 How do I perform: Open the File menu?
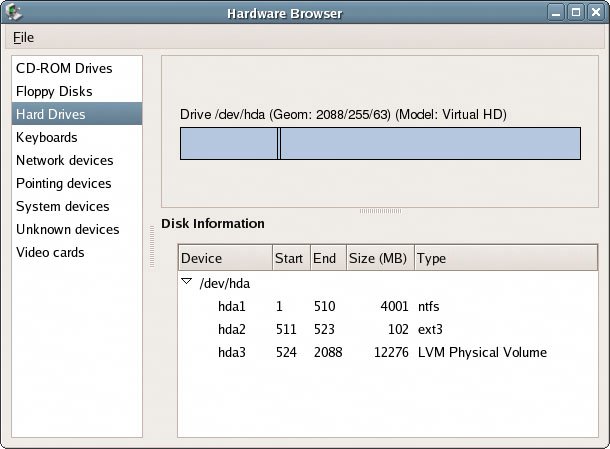(x=23, y=37)
